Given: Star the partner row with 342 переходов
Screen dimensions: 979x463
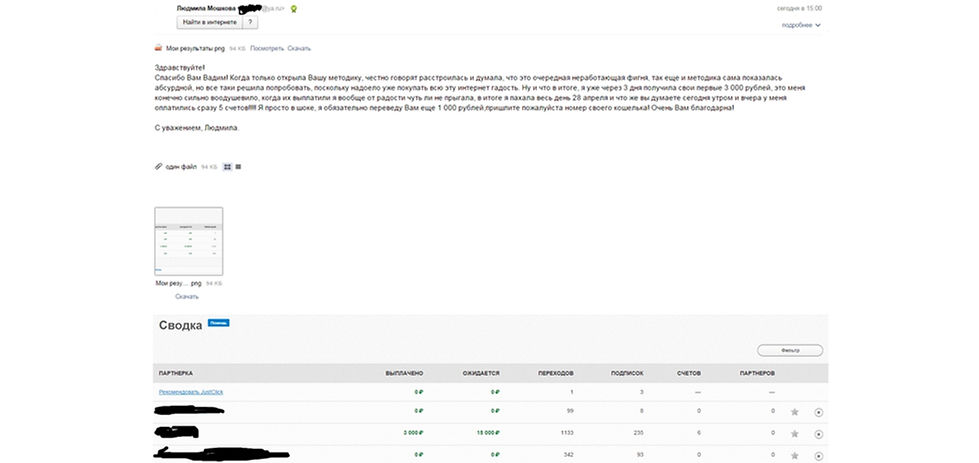Looking at the screenshot, I should point(794,456).
